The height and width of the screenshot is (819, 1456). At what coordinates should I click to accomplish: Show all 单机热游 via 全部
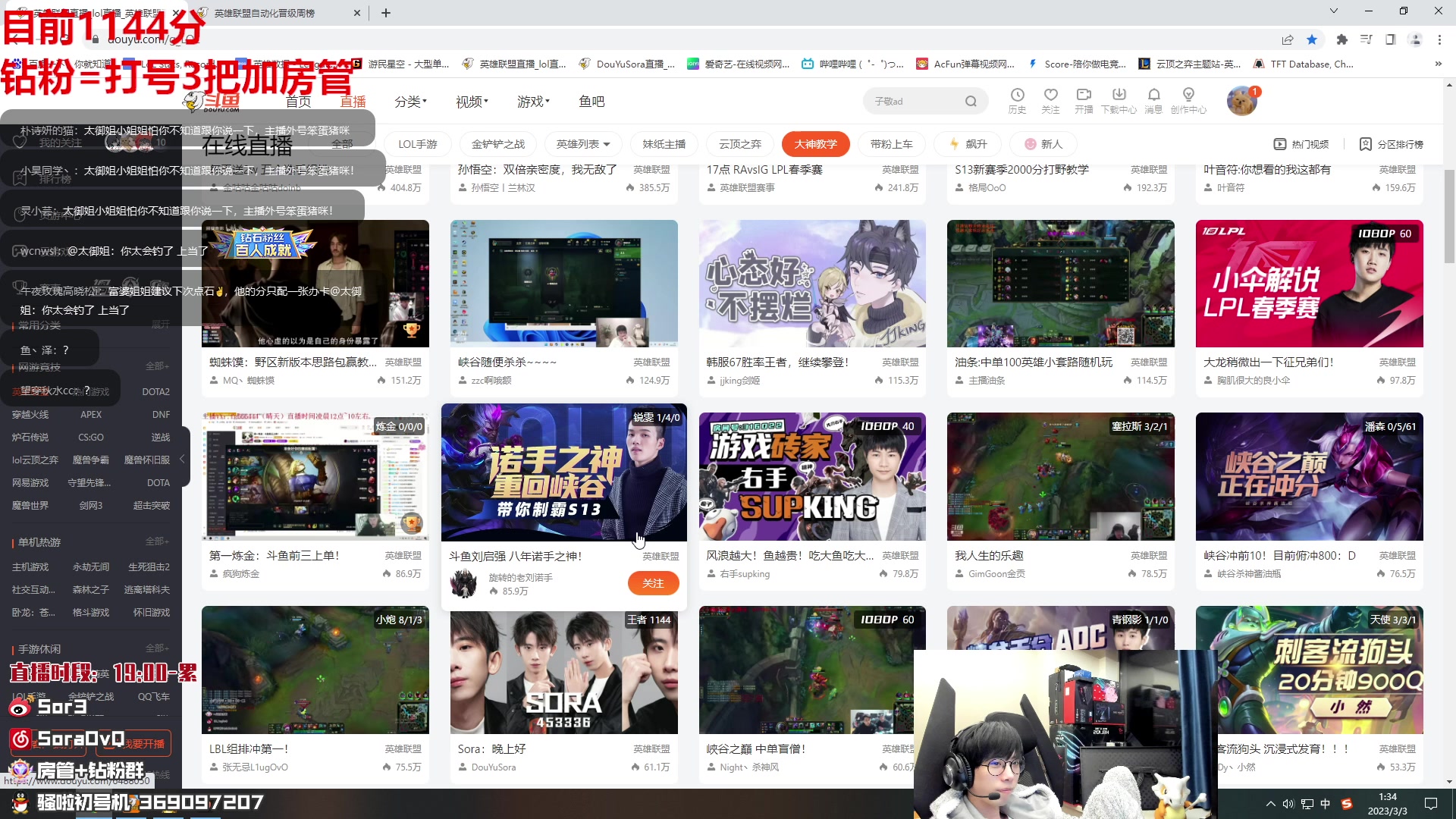pyautogui.click(x=157, y=541)
